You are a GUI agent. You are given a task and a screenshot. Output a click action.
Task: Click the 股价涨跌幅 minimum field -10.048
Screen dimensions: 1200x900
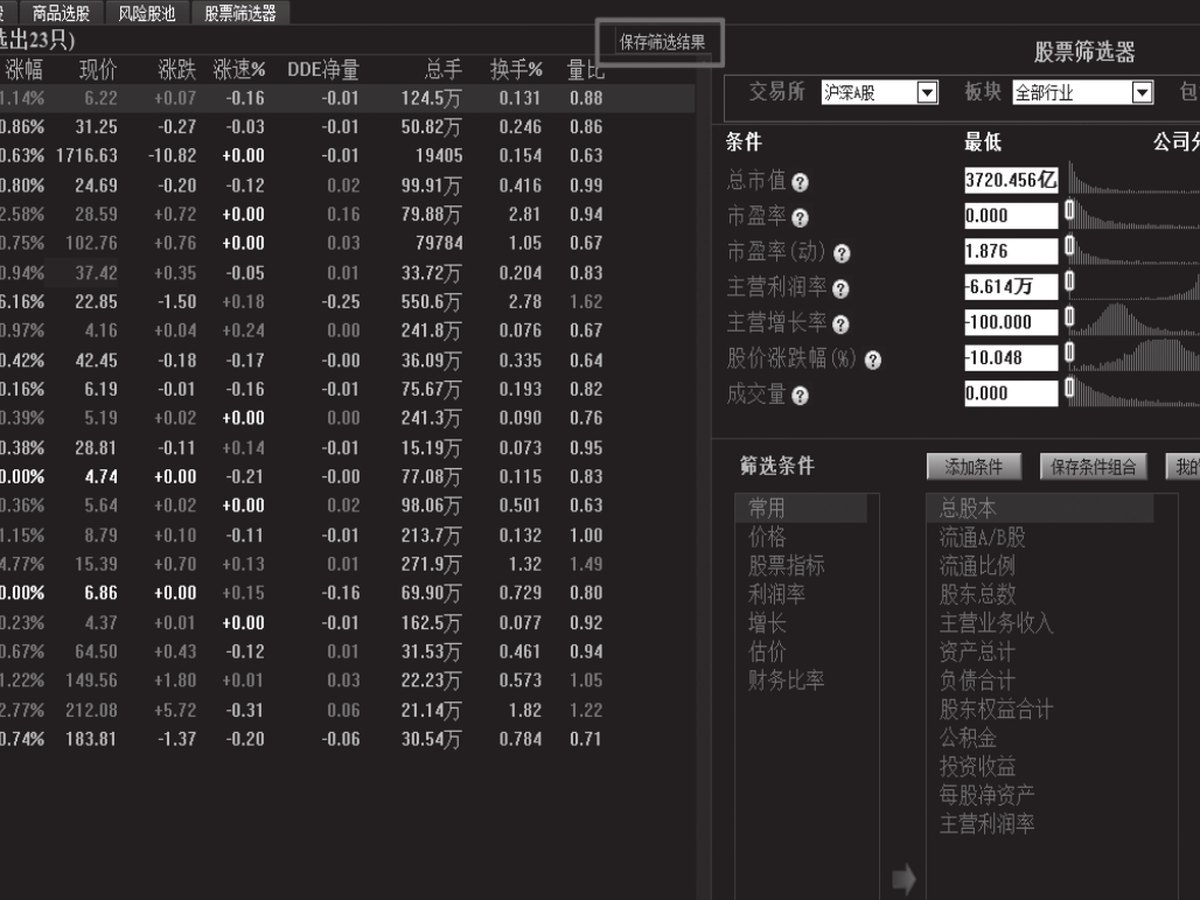pos(1011,358)
